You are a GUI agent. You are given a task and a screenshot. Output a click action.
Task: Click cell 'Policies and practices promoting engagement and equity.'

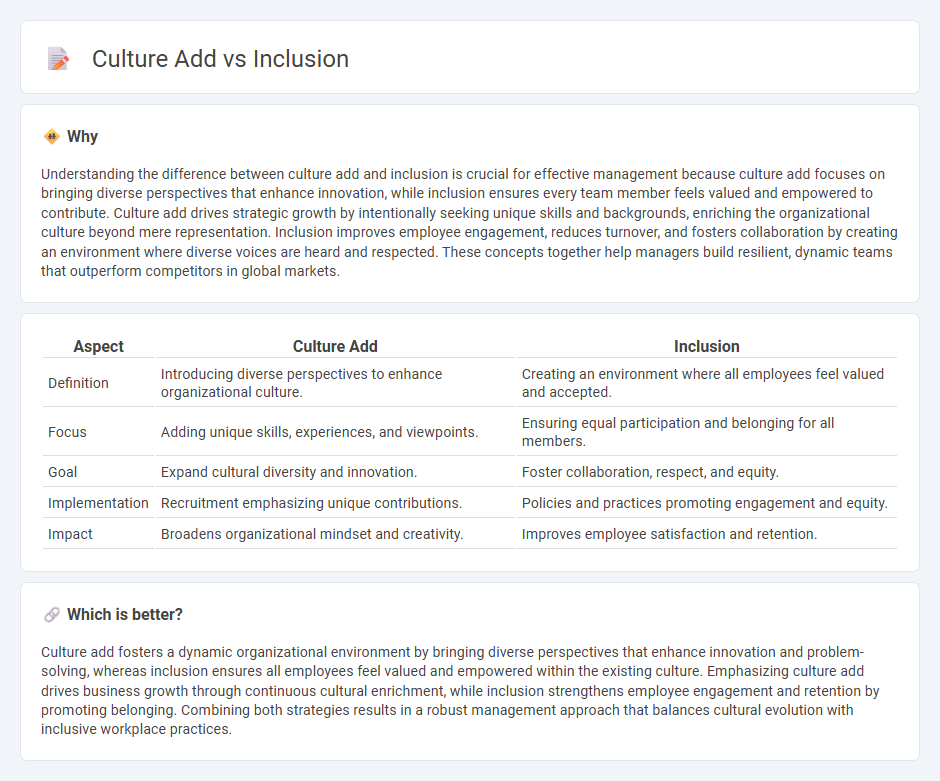(x=707, y=503)
